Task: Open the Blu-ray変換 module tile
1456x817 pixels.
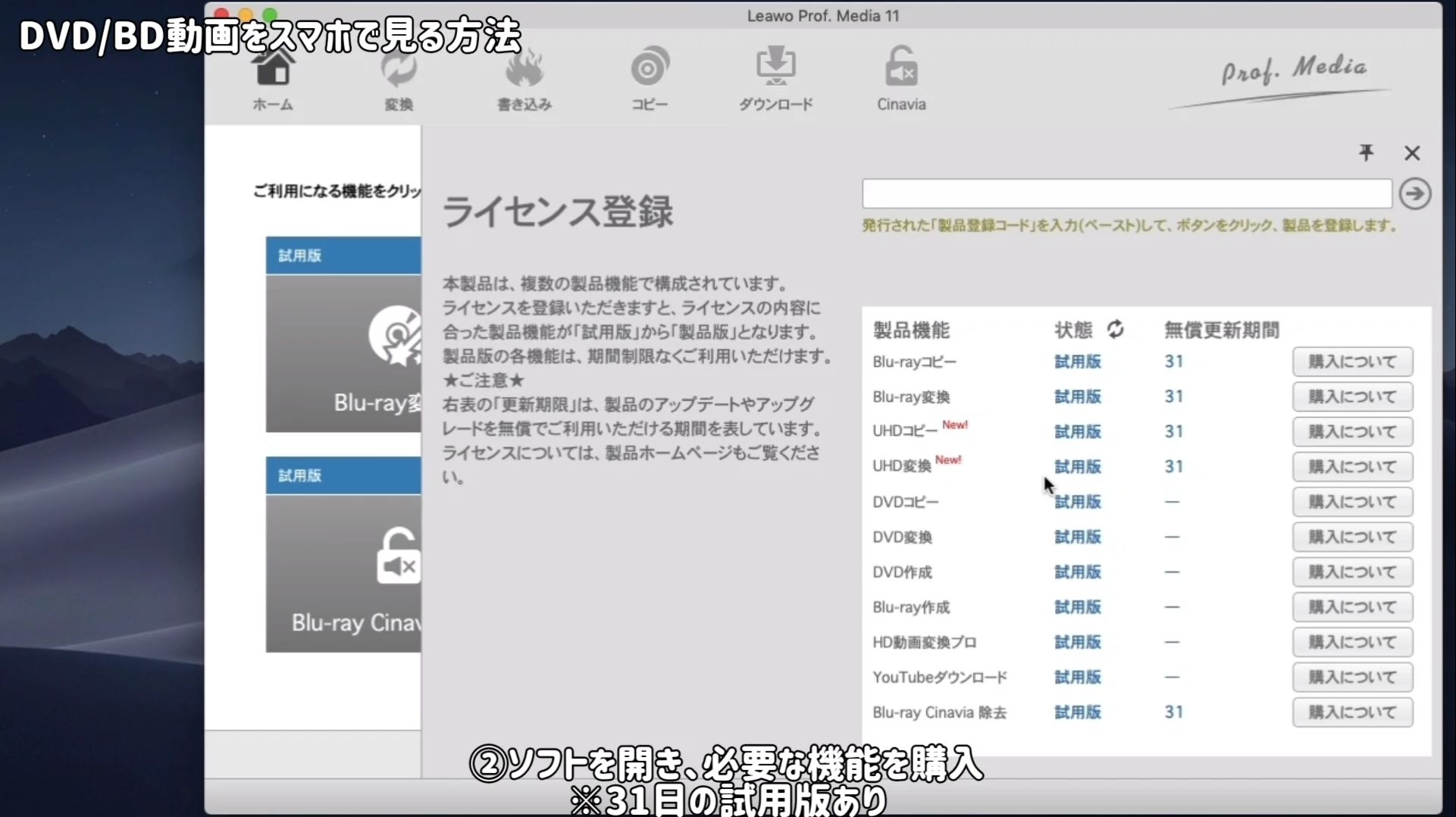Action: [x=343, y=352]
